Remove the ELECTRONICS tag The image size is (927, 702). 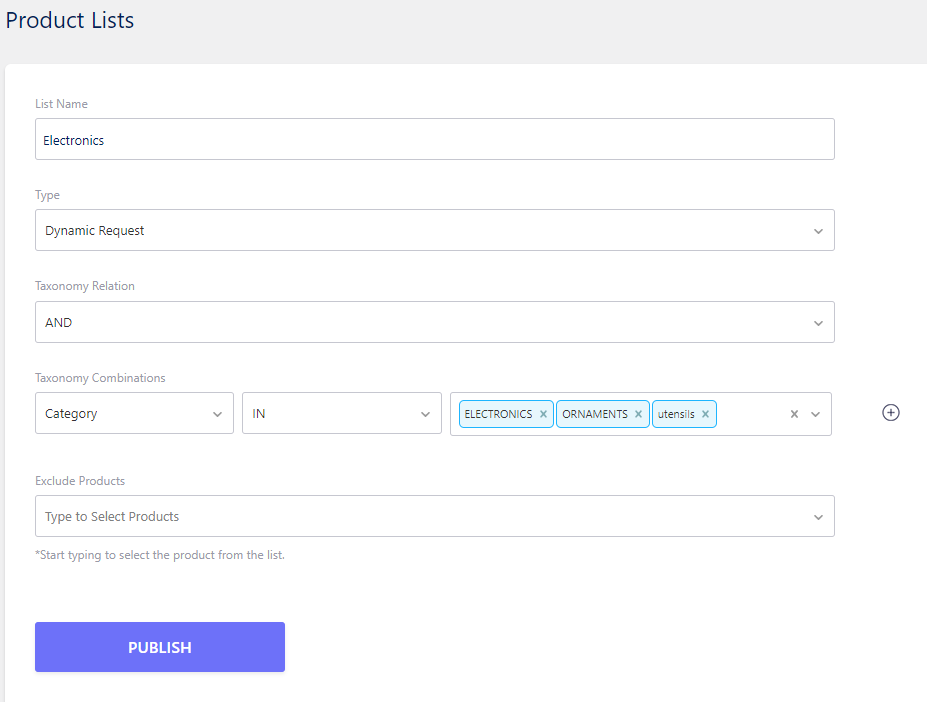(x=543, y=414)
